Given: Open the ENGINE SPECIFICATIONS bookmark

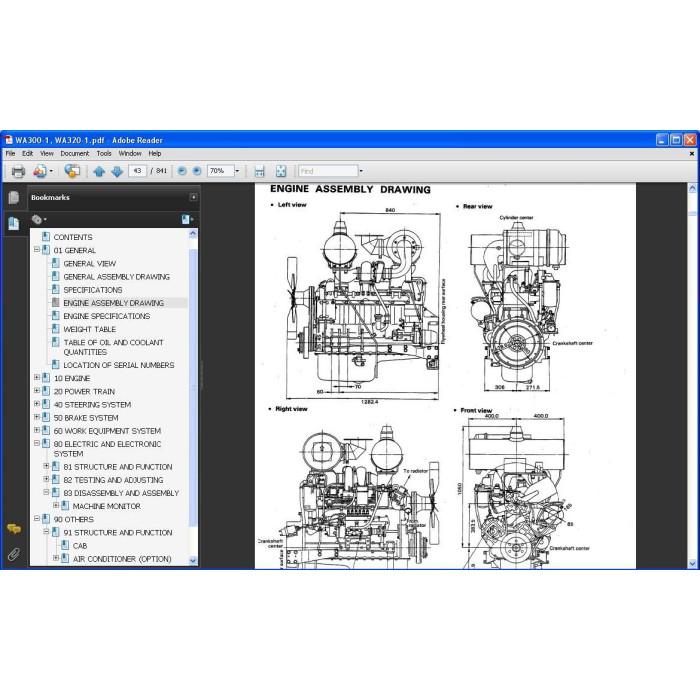Looking at the screenshot, I should (x=107, y=316).
